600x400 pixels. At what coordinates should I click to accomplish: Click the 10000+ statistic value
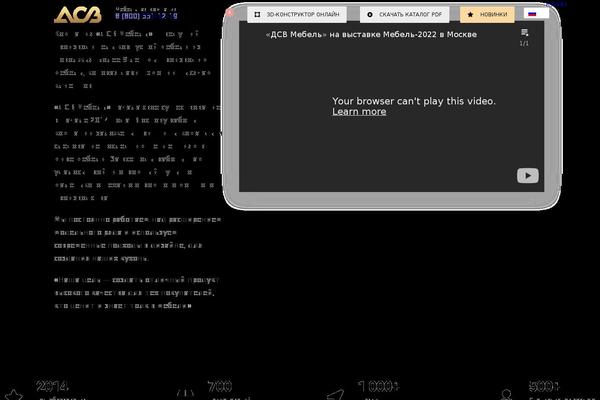(378, 386)
